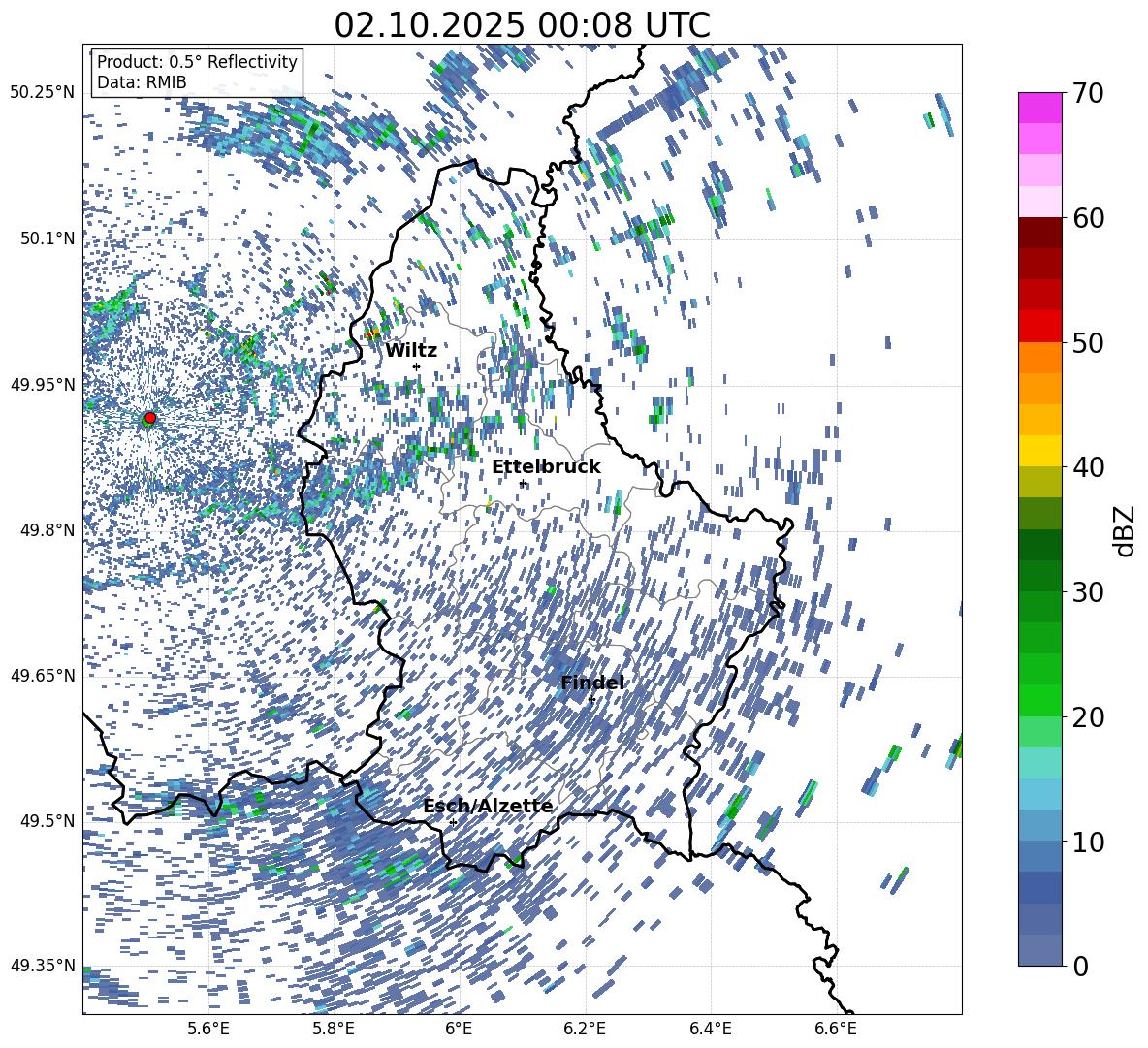
Task: Select the Wiltz city label
Action: pyautogui.click(x=411, y=351)
